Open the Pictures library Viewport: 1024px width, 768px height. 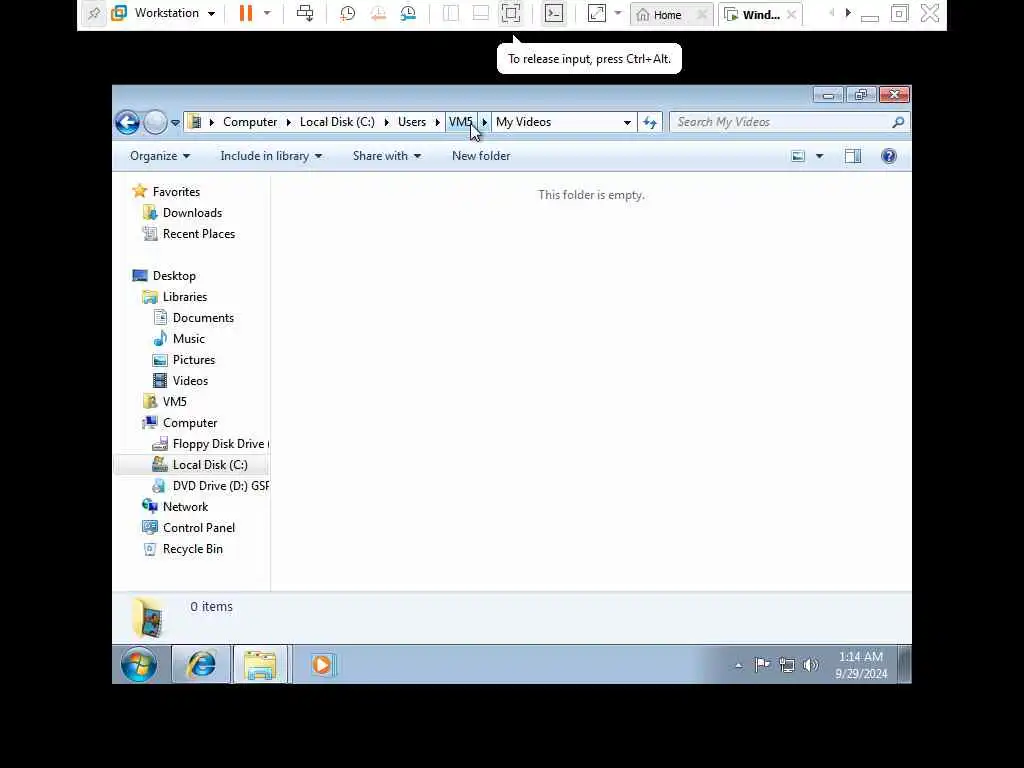[x=194, y=360]
